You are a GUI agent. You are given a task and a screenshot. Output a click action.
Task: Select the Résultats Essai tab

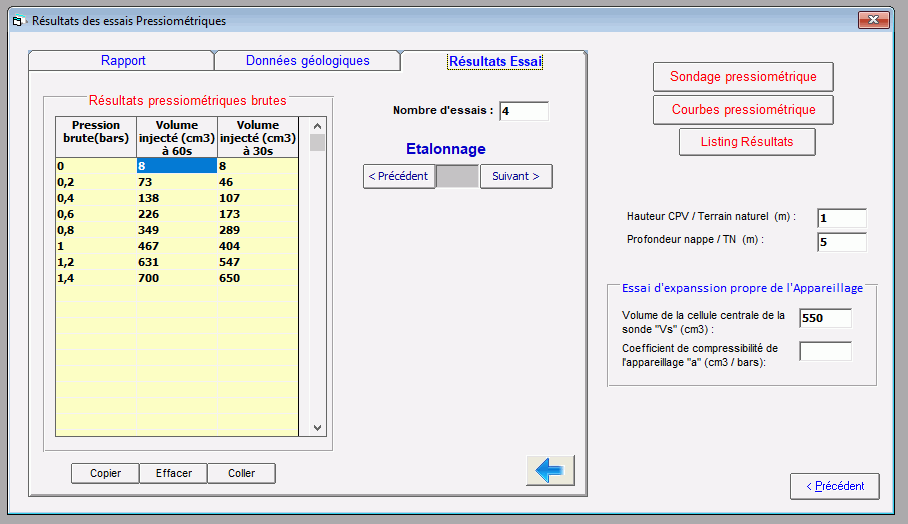point(494,61)
